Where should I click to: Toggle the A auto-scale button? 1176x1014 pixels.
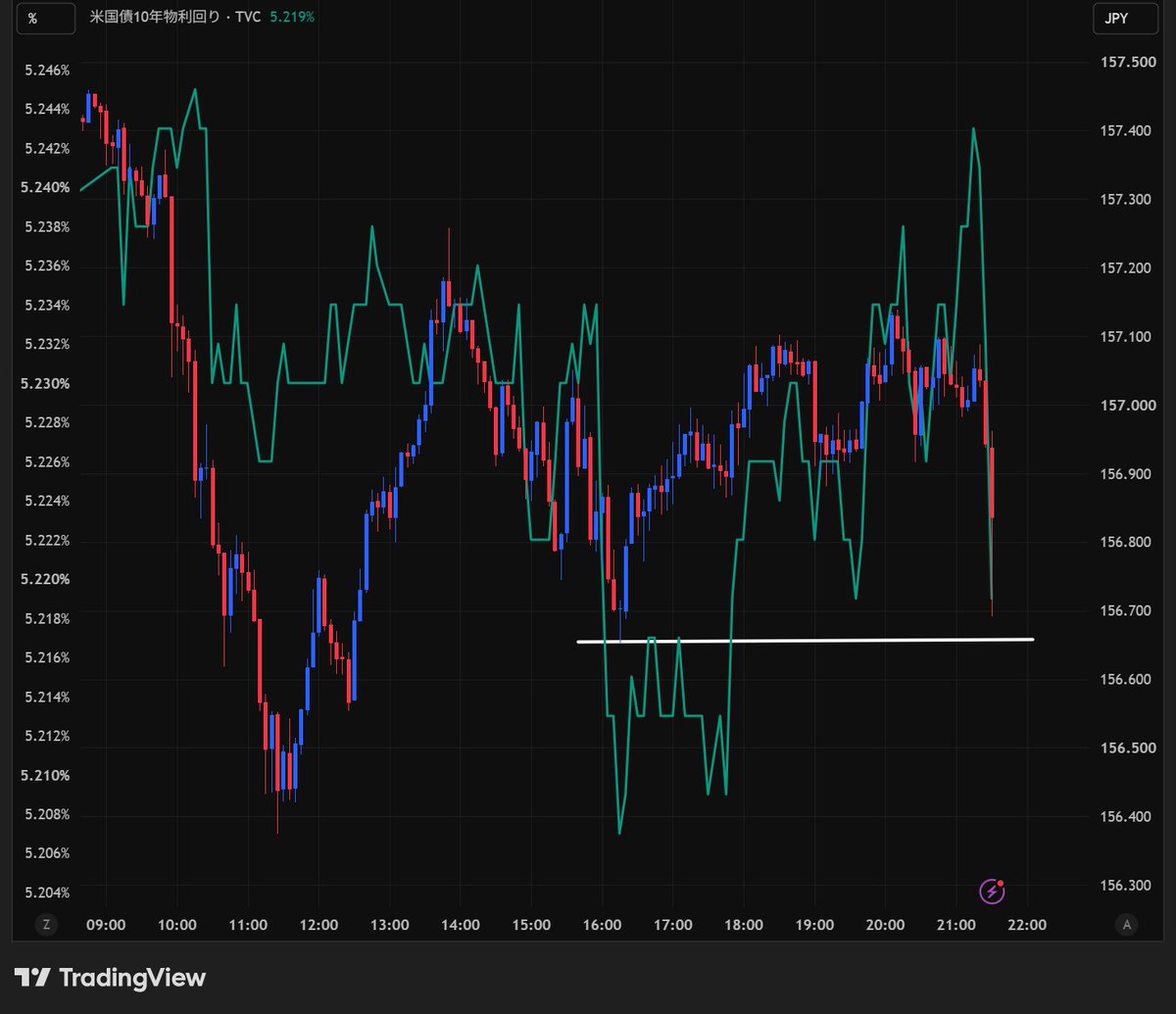[x=1127, y=924]
